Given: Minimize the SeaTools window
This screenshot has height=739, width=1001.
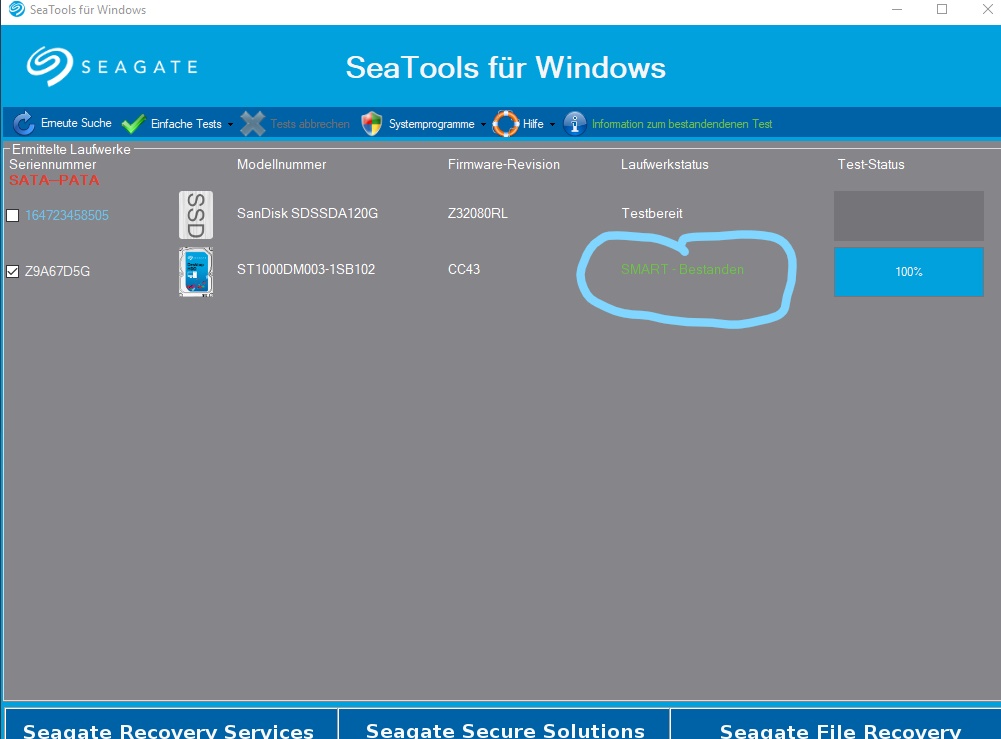Looking at the screenshot, I should 897,10.
